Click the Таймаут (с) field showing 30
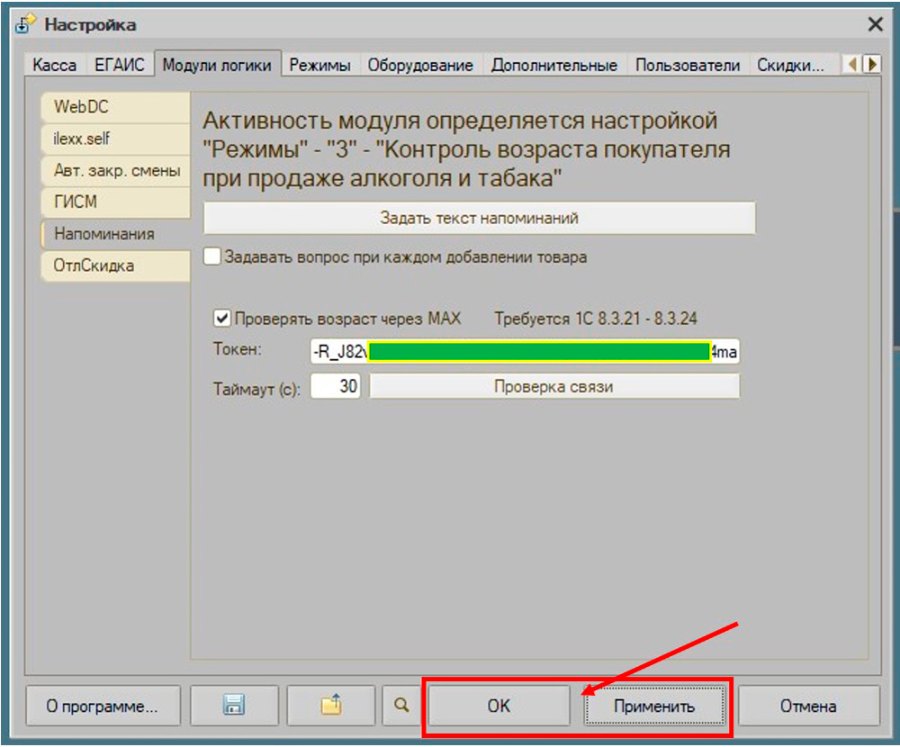This screenshot has height=747, width=900. (x=335, y=386)
